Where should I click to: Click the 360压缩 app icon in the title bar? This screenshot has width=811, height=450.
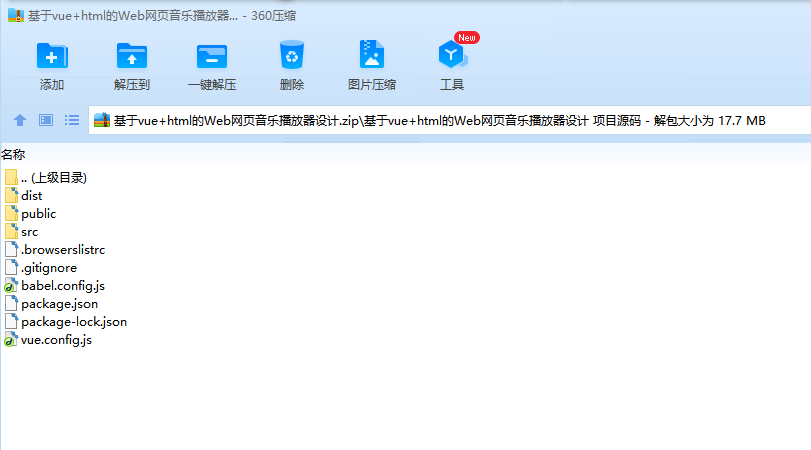16,16
